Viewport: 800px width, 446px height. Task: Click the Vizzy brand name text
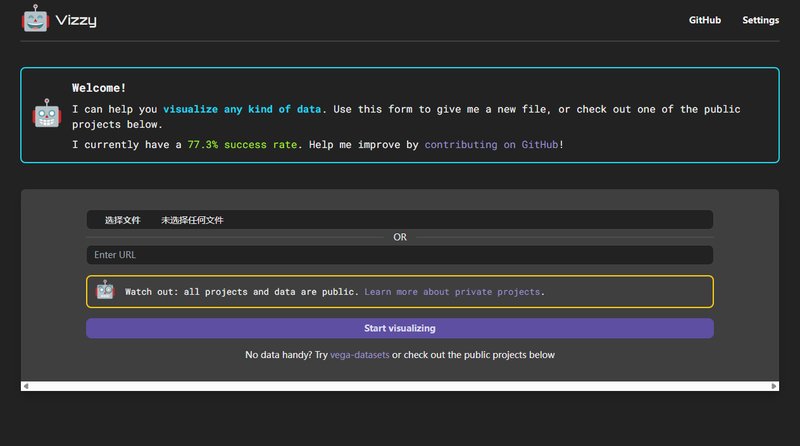pos(76,20)
